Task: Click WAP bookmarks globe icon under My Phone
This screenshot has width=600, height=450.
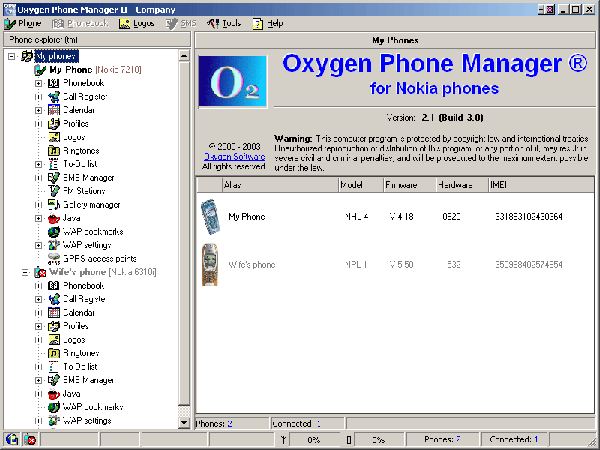Action: (54, 232)
